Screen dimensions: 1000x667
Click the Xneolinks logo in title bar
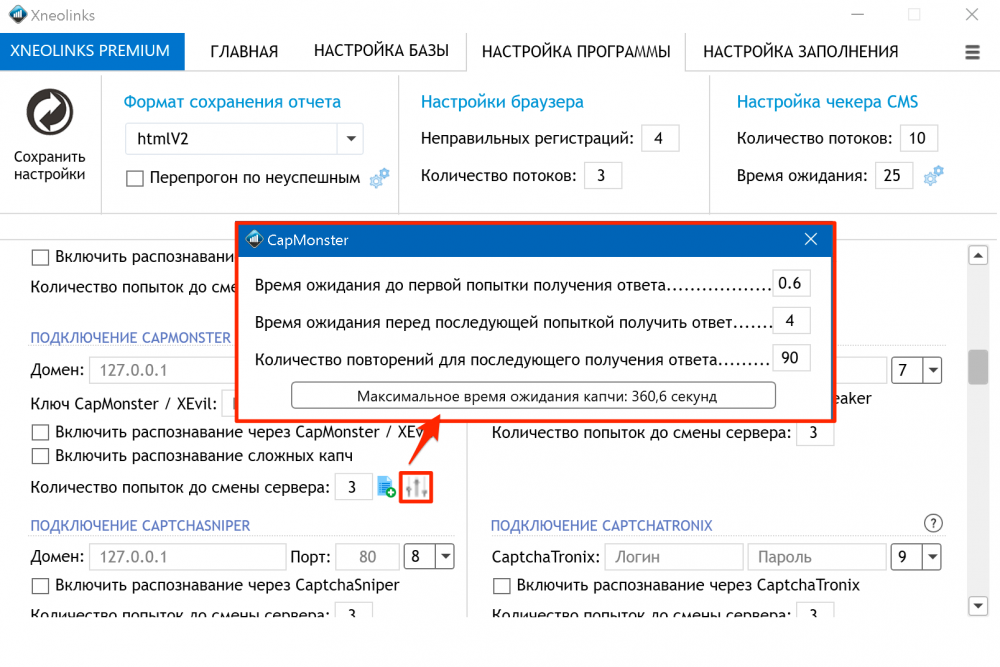tap(18, 14)
